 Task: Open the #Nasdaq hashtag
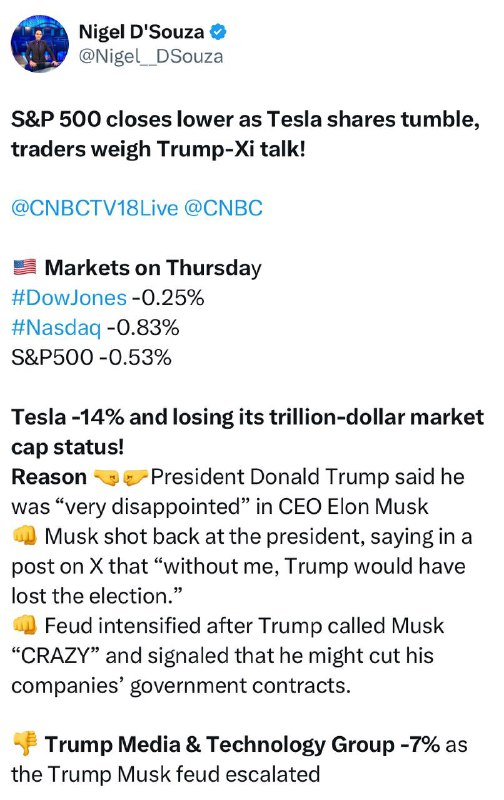click(x=56, y=328)
